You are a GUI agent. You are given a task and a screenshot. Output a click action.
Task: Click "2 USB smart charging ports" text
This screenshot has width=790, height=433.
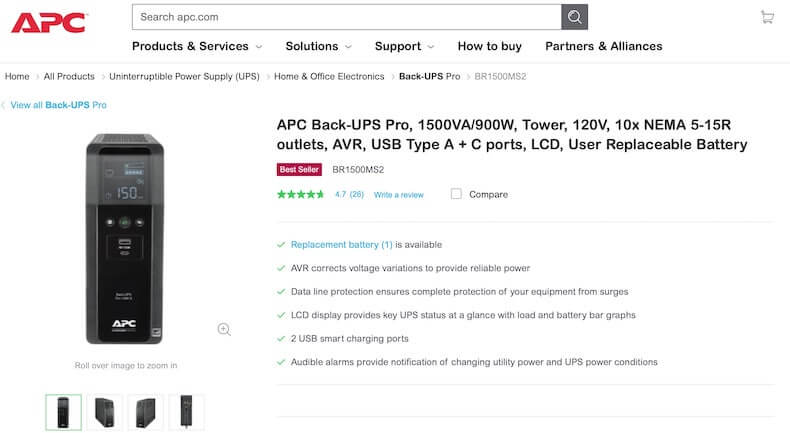[350, 338]
